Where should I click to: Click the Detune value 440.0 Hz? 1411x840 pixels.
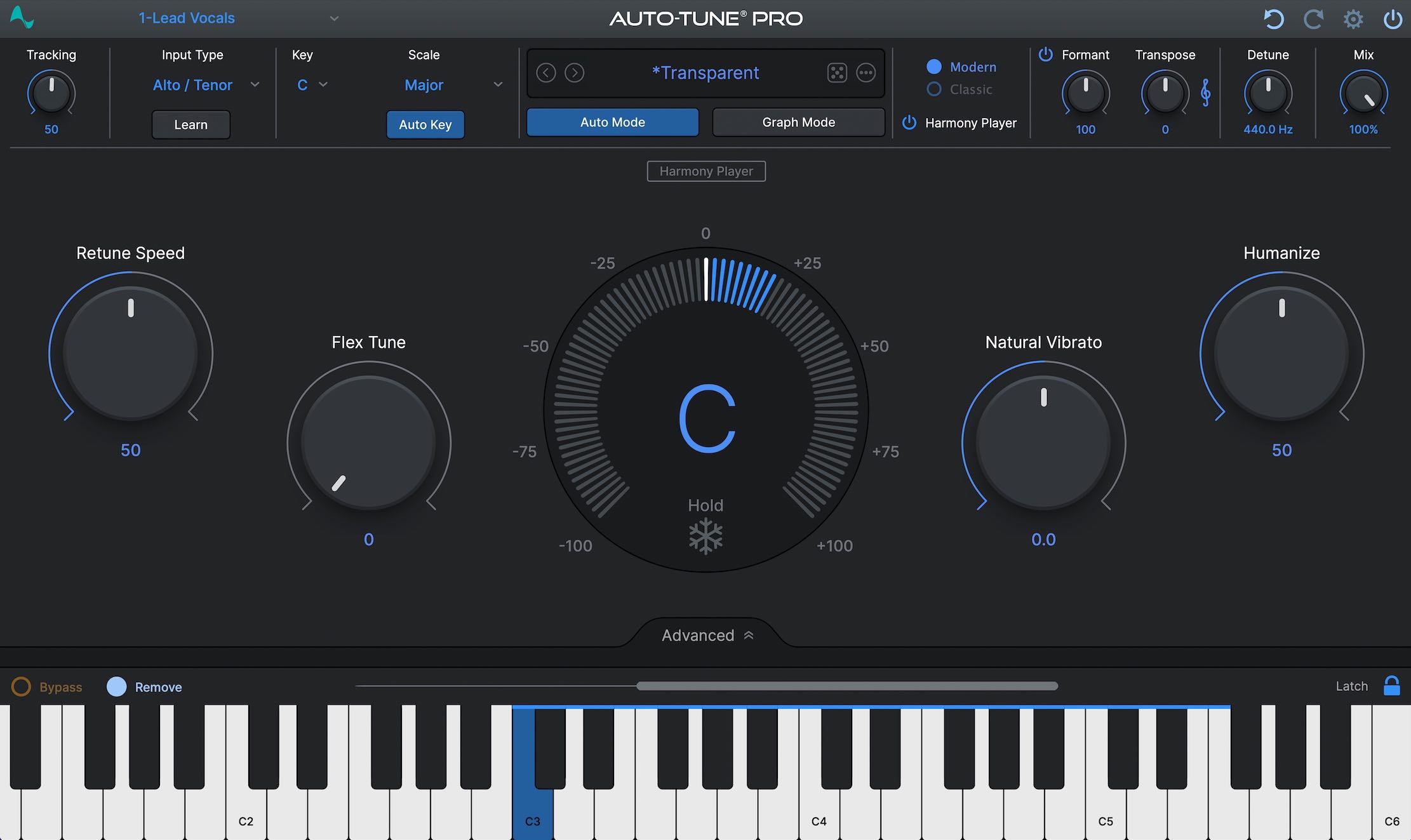(x=1268, y=130)
